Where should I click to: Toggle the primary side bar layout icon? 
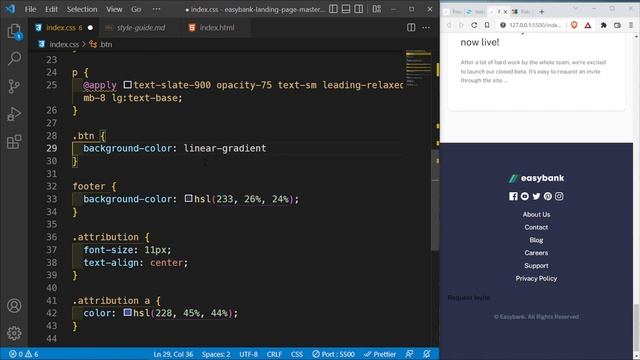333,9
